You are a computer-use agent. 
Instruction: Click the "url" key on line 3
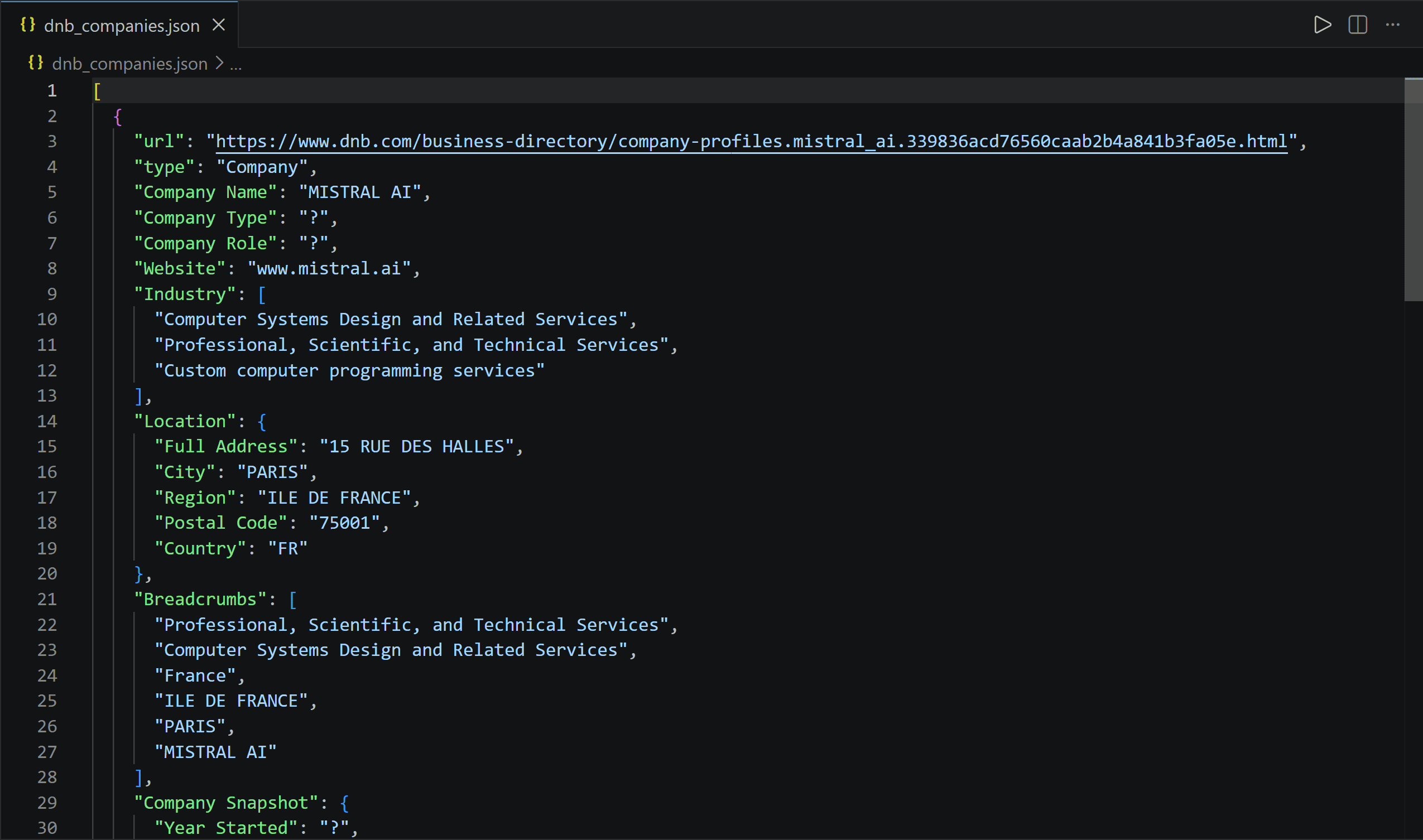(159, 142)
